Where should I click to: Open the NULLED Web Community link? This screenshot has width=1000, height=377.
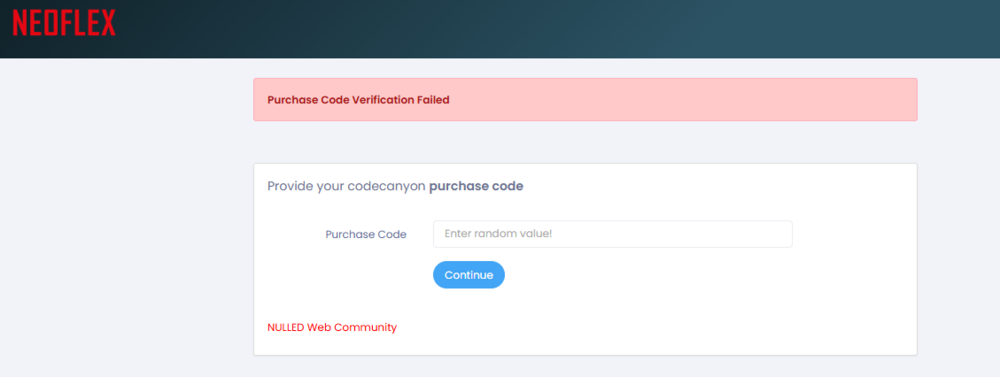(x=332, y=327)
